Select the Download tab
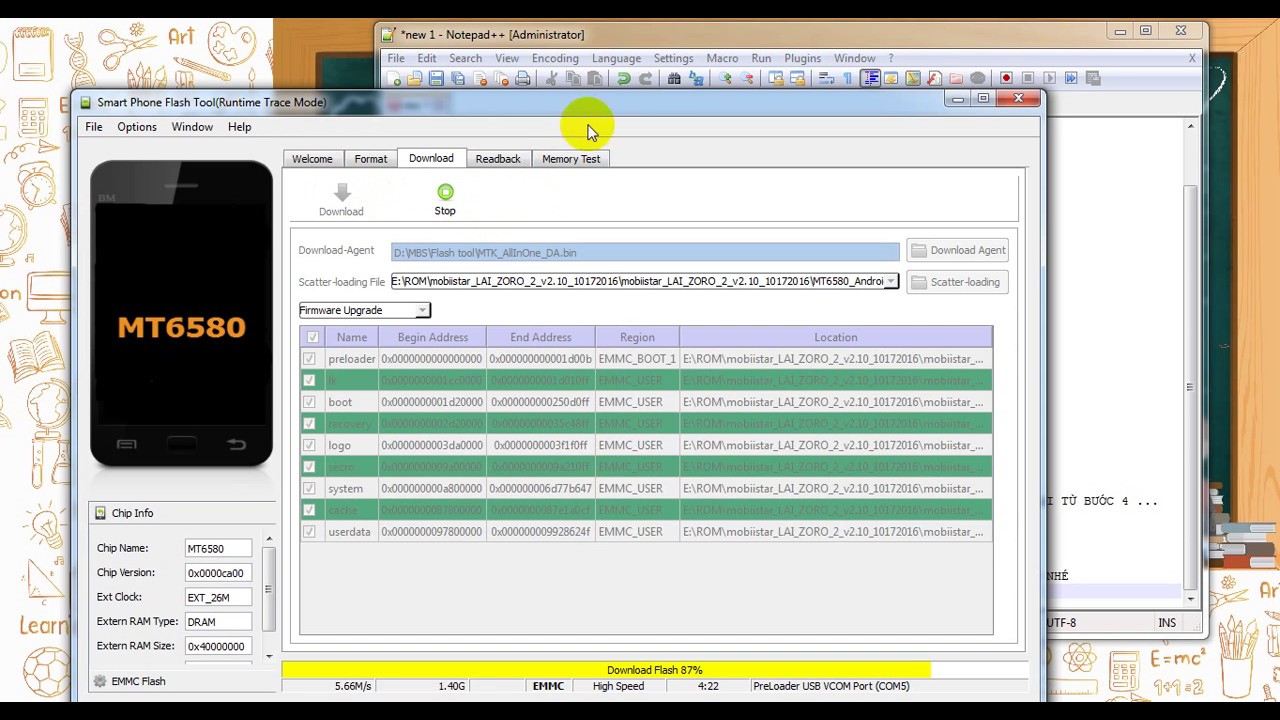 (431, 158)
